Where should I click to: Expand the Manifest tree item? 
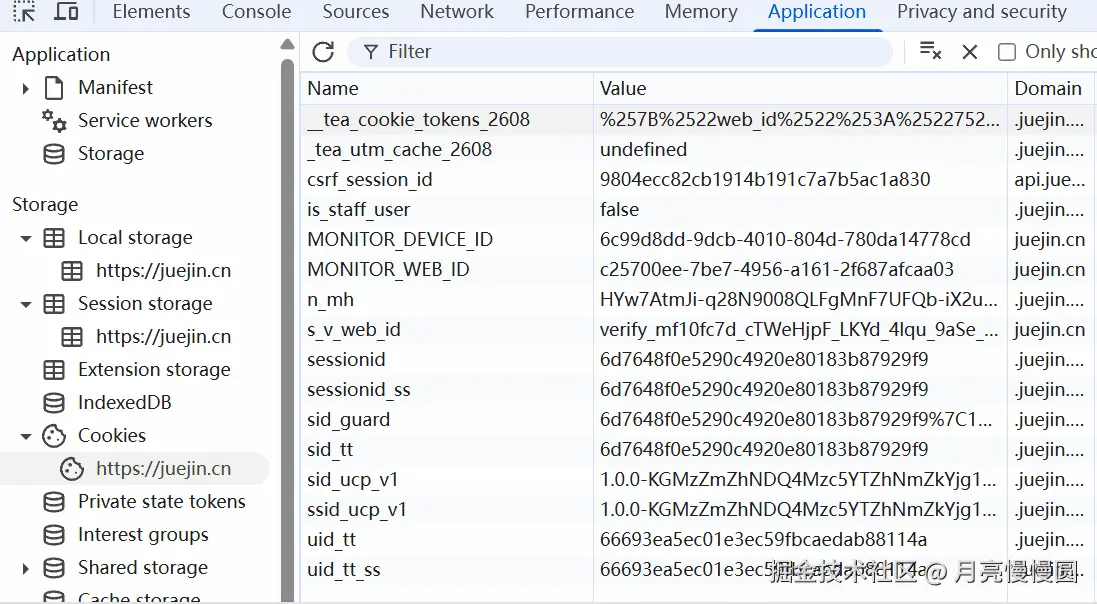click(26, 89)
